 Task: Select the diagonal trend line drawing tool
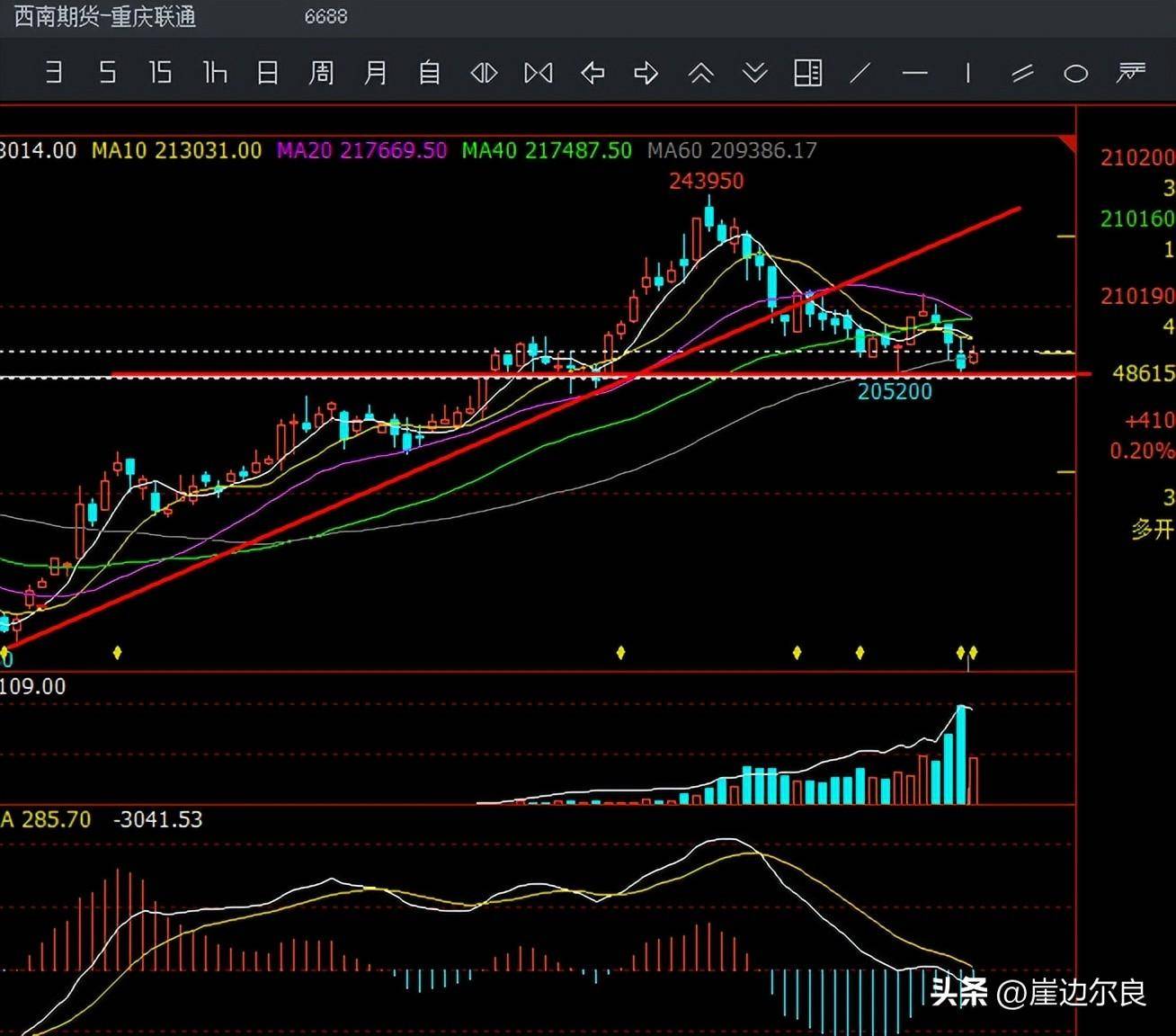860,73
